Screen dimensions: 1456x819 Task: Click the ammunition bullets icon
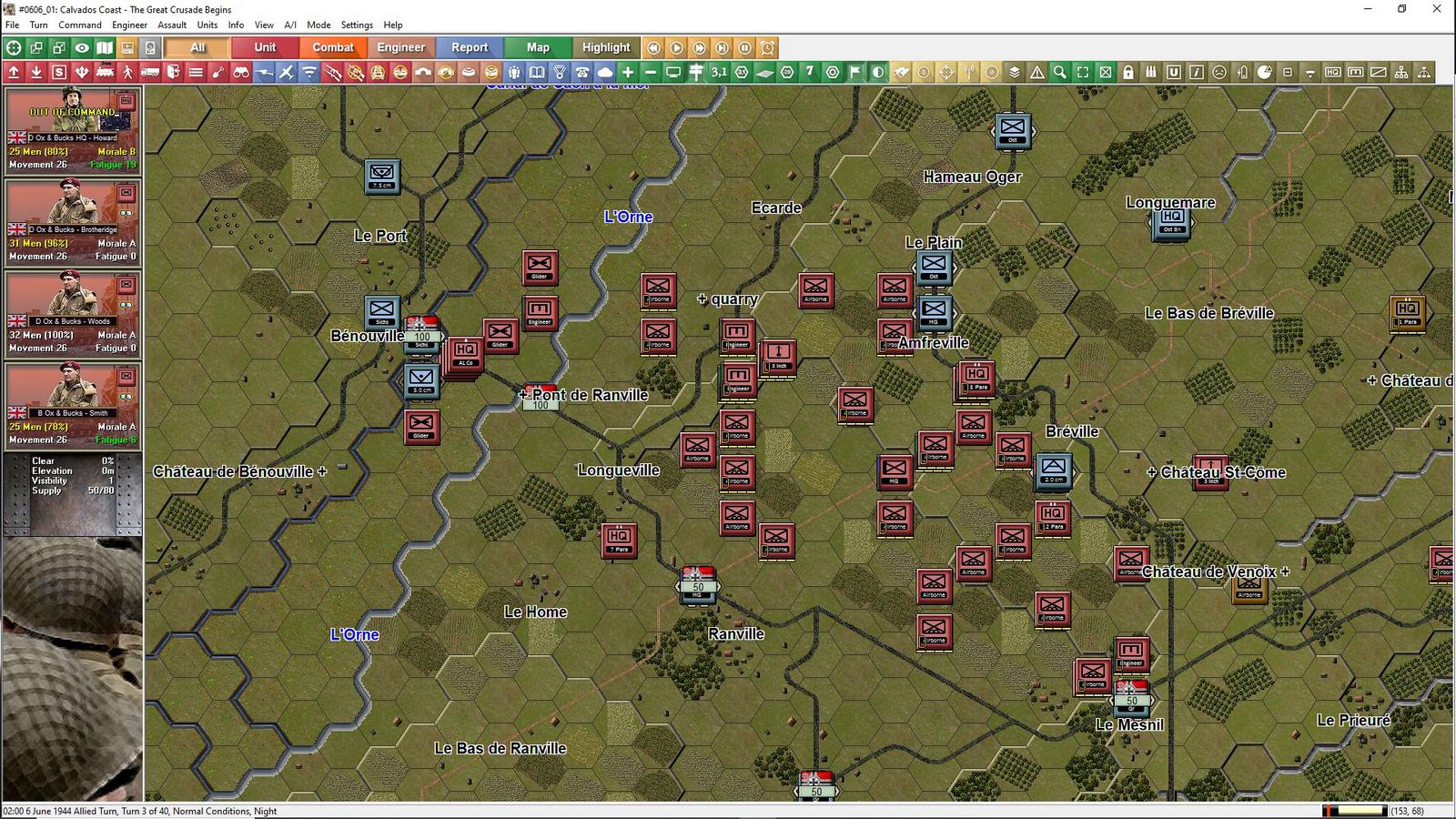coord(1151,72)
